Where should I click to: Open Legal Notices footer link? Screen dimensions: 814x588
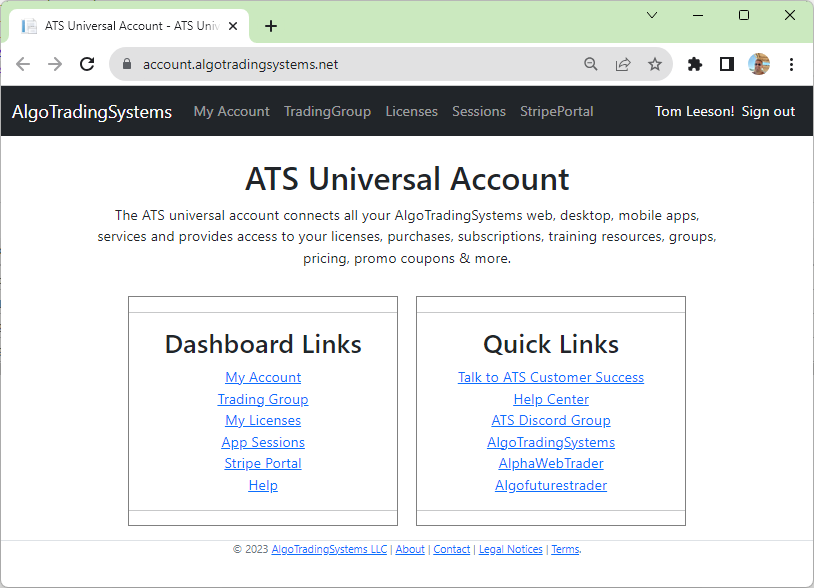pos(511,549)
